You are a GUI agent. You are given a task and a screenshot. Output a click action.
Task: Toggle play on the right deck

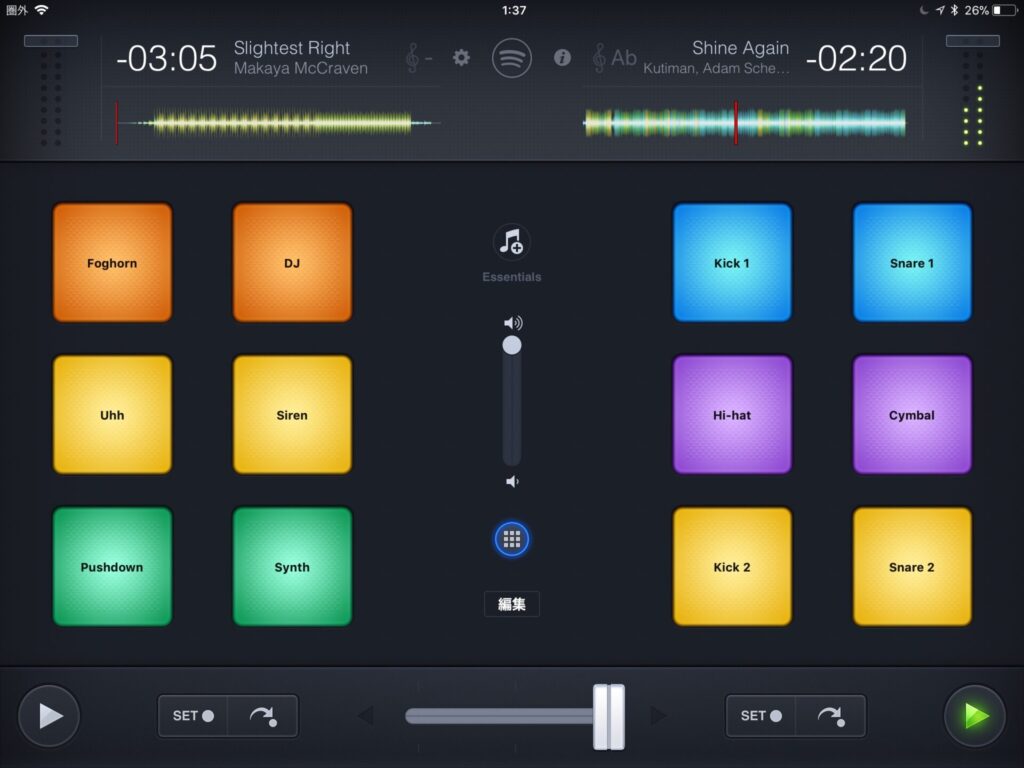(x=975, y=716)
